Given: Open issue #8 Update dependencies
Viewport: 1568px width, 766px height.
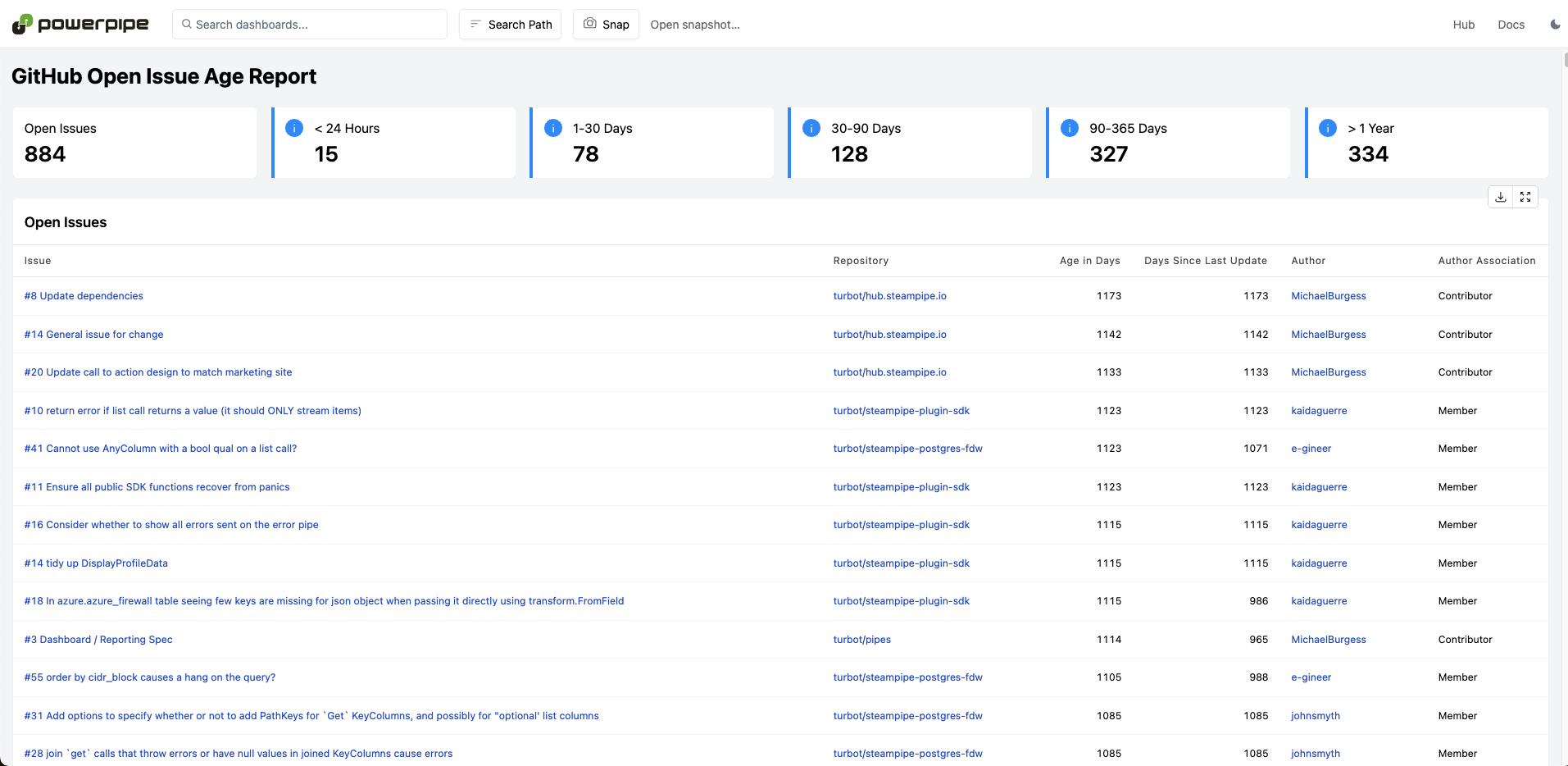Looking at the screenshot, I should pyautogui.click(x=84, y=296).
